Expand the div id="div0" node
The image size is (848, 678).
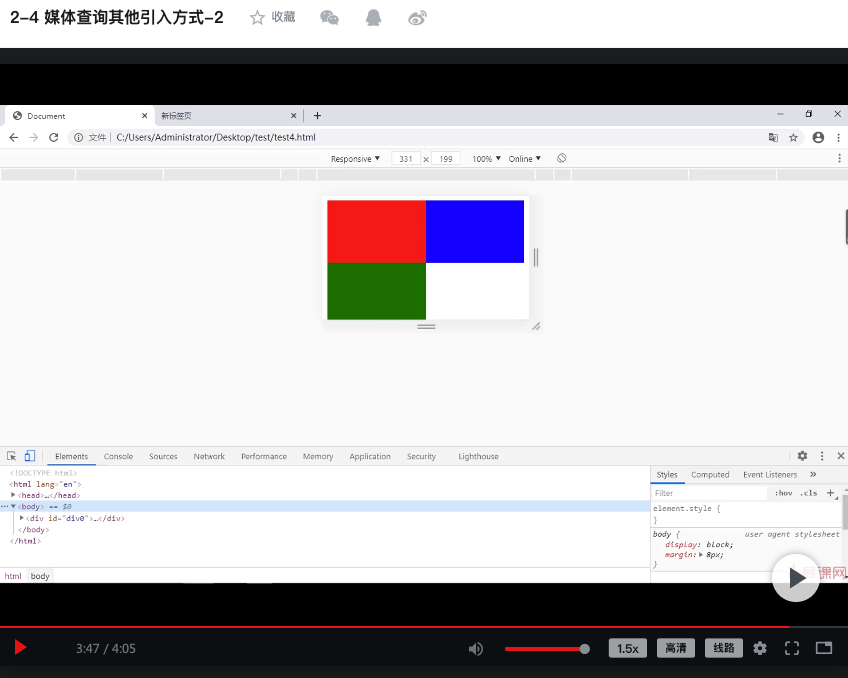pyautogui.click(x=22, y=518)
